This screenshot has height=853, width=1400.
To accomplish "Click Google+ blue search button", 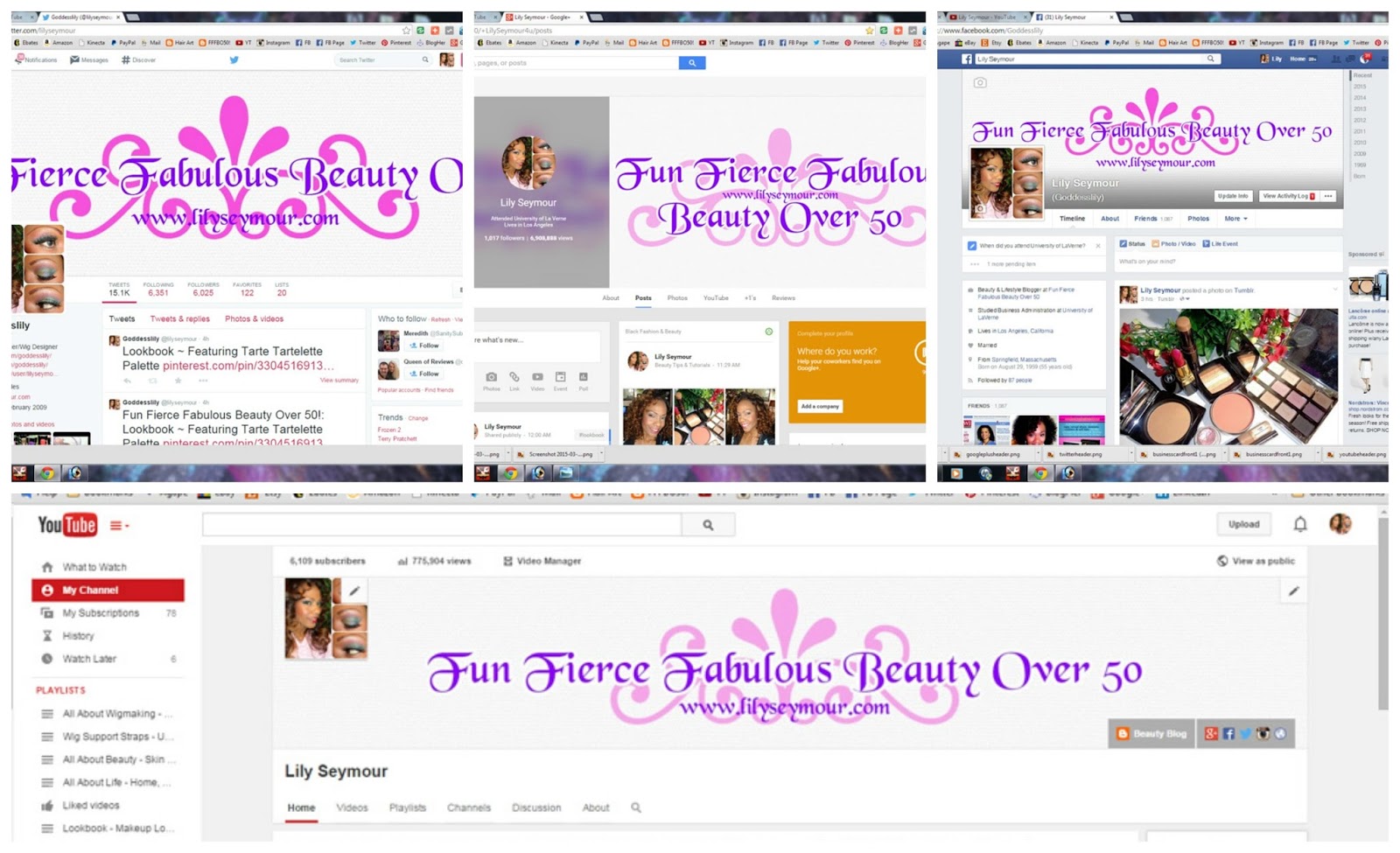I will [x=692, y=63].
